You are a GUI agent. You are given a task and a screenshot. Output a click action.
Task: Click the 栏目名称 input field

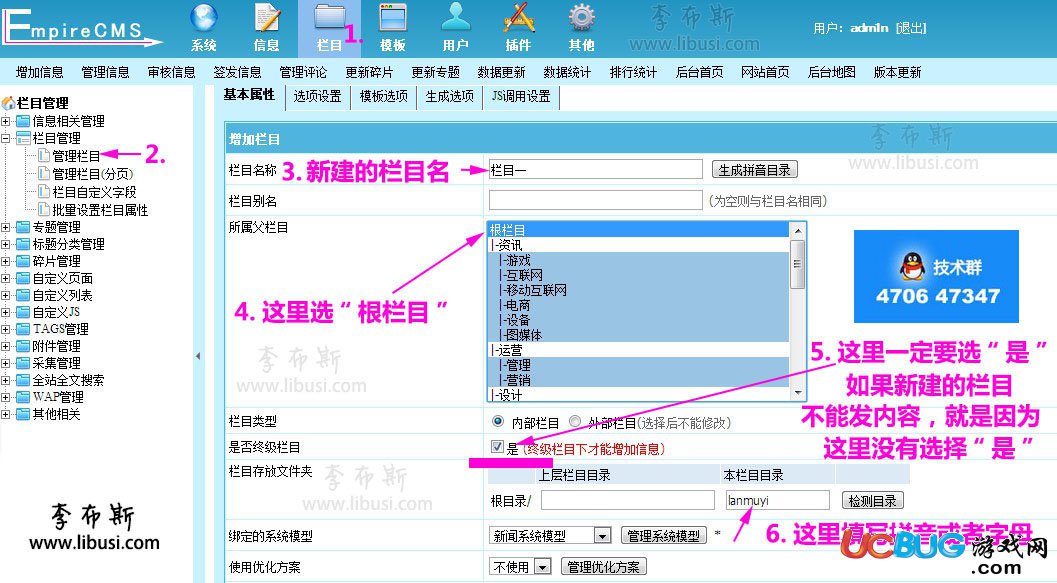click(595, 170)
